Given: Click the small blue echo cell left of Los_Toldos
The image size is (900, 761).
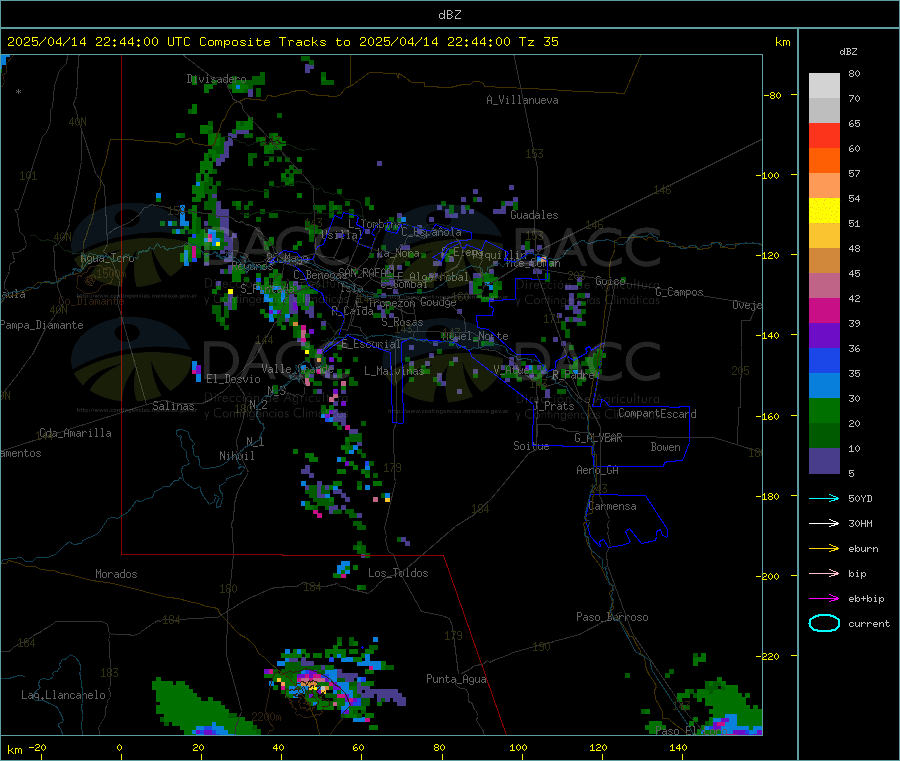Looking at the screenshot, I should (x=343, y=569).
